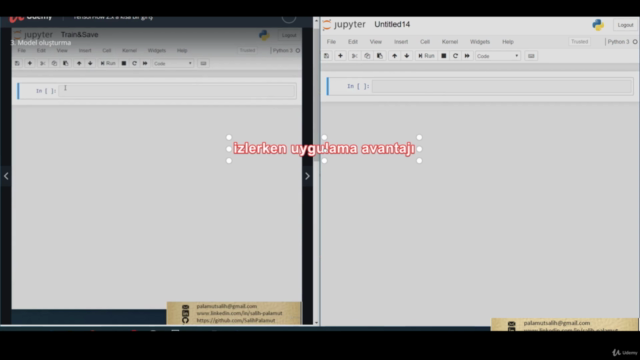This screenshot has width=640, height=360.
Task: Focus the code cell in Train&Save notebook
Action: tap(177, 91)
